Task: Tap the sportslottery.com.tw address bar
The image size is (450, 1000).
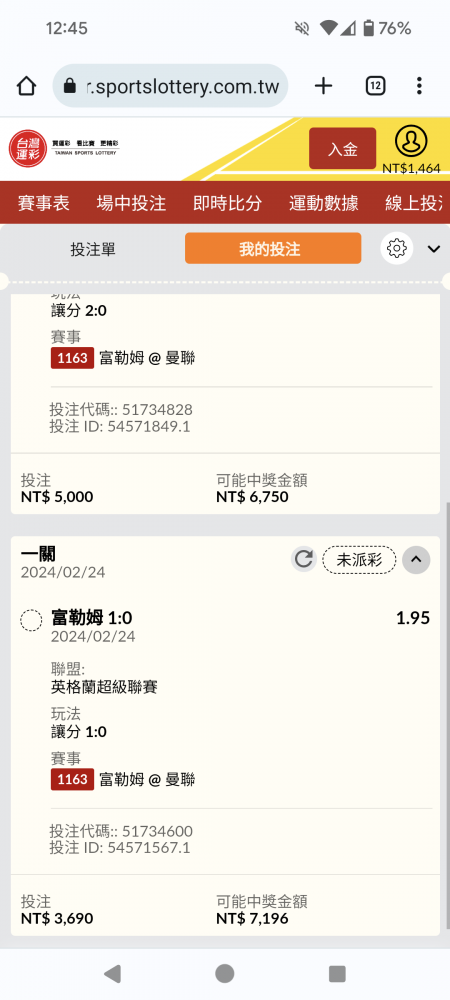Action: [170, 85]
